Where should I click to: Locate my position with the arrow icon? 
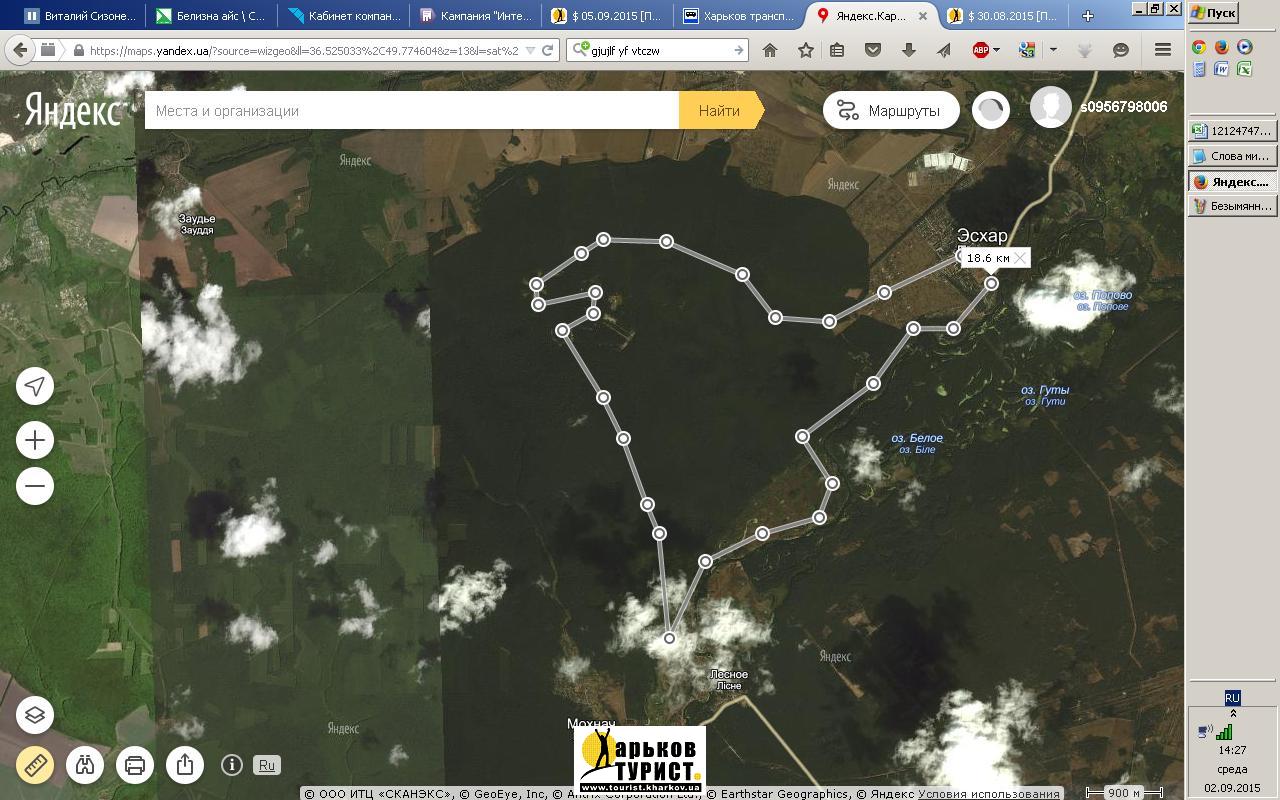(x=35, y=387)
